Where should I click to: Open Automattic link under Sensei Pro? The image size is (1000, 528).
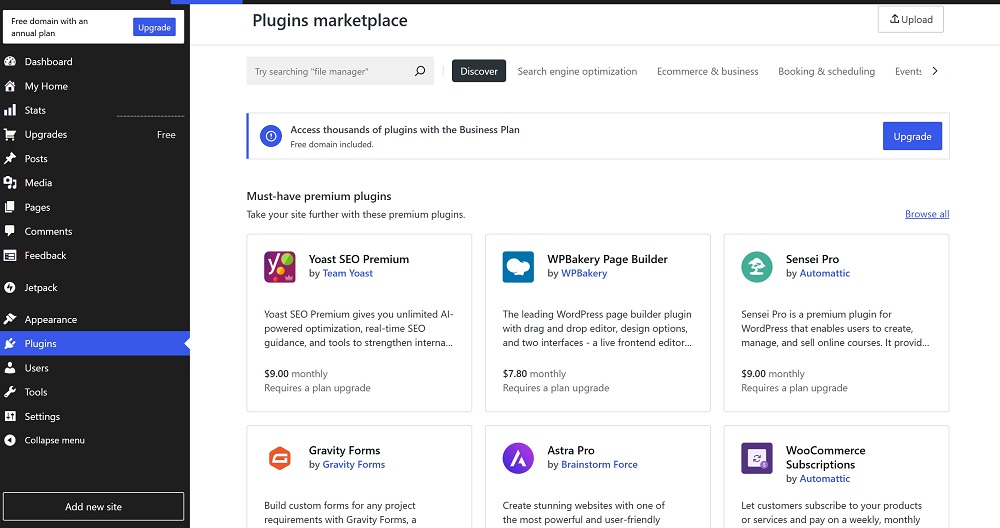coord(825,273)
